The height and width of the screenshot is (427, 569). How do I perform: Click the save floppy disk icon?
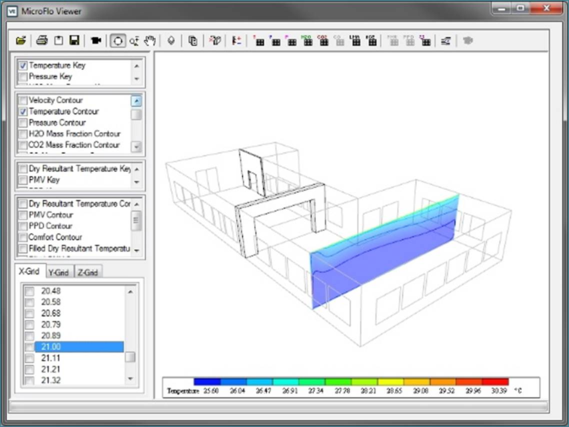[74, 40]
